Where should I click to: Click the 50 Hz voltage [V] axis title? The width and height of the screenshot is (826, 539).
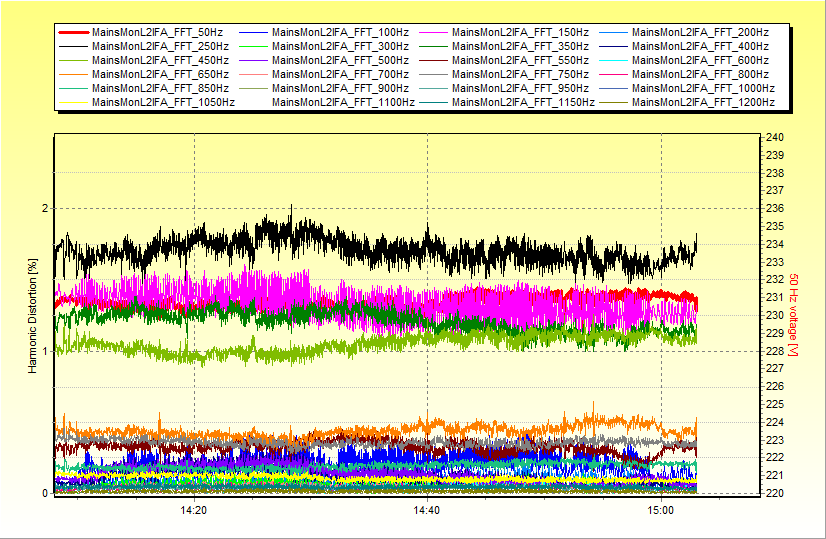[x=793, y=316]
